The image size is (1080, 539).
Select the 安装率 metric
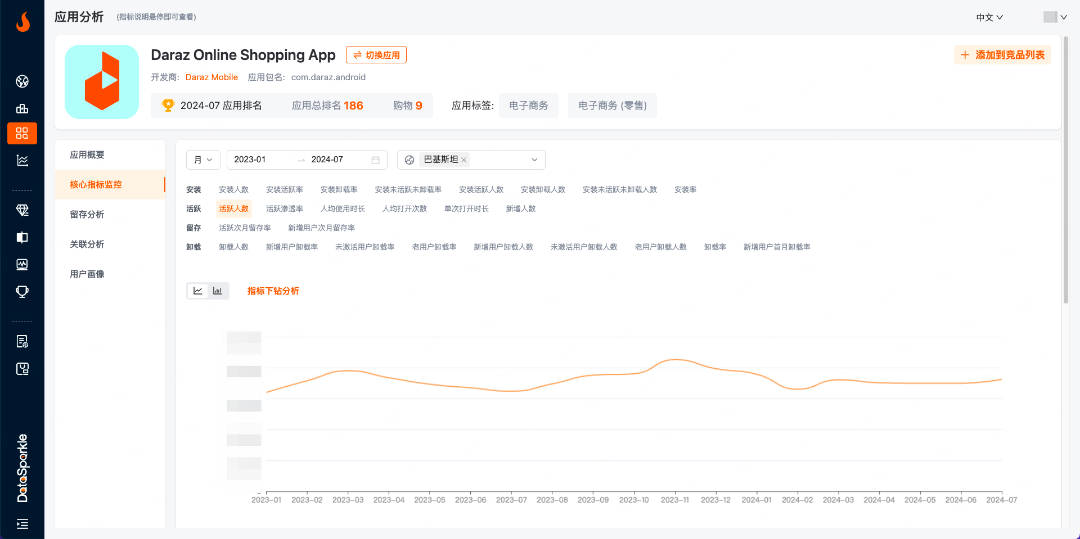point(685,189)
